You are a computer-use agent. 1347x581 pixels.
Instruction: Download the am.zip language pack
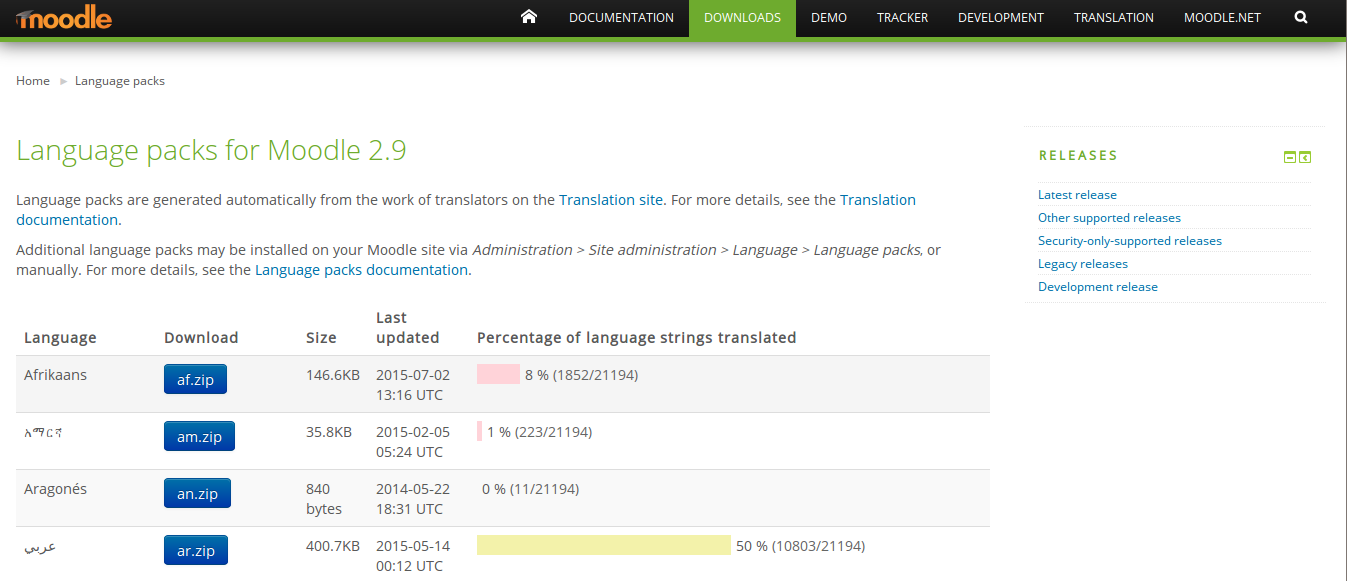click(199, 437)
